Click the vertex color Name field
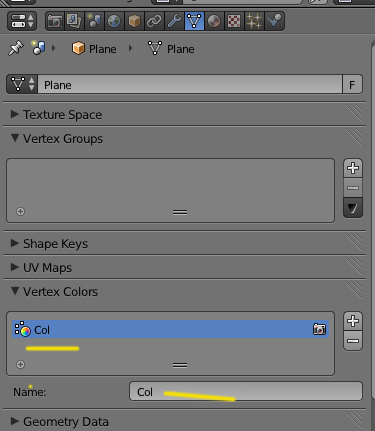The height and width of the screenshot is (431, 375). coord(246,391)
